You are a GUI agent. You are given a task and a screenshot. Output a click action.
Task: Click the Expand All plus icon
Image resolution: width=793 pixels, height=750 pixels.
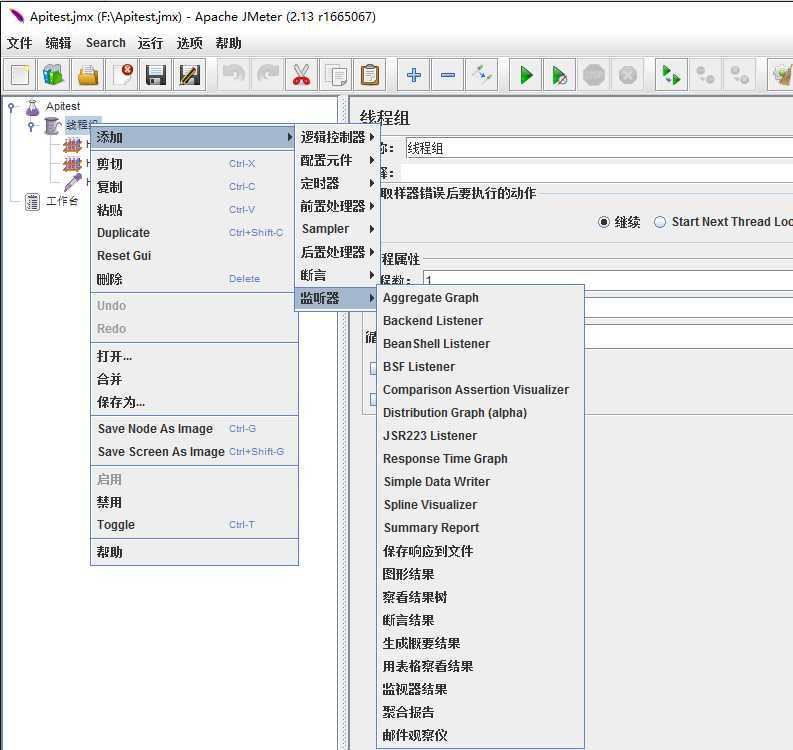coord(414,75)
